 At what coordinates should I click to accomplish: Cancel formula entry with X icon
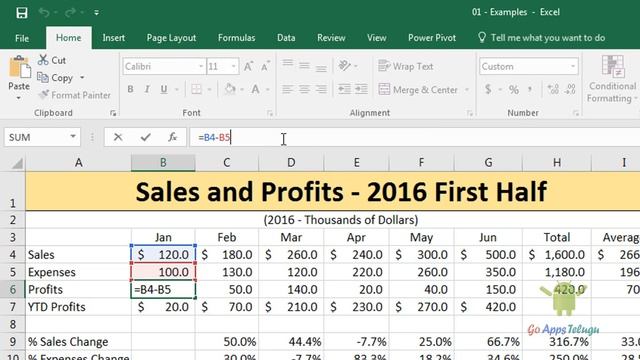118,137
